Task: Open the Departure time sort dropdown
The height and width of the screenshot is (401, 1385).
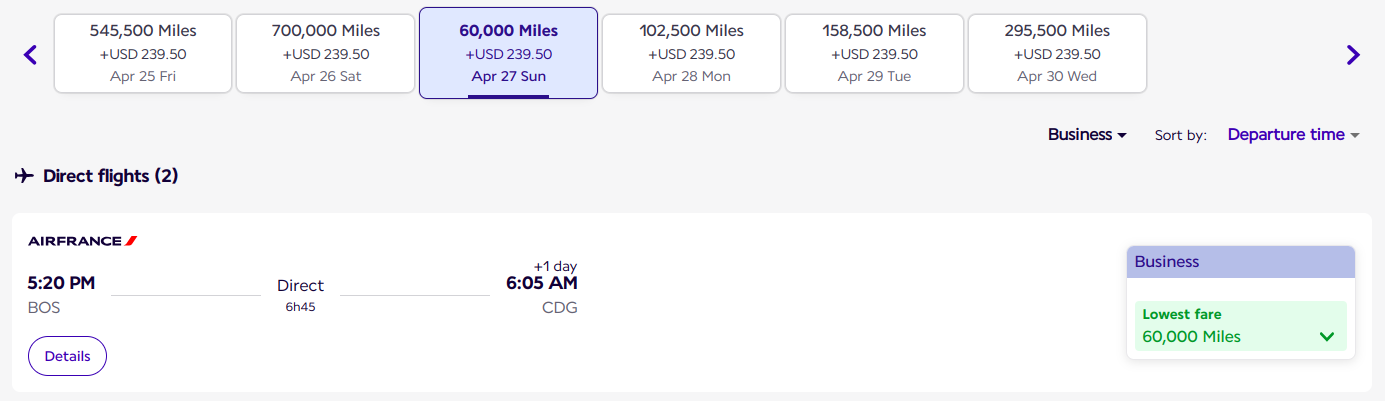Action: tap(1294, 134)
